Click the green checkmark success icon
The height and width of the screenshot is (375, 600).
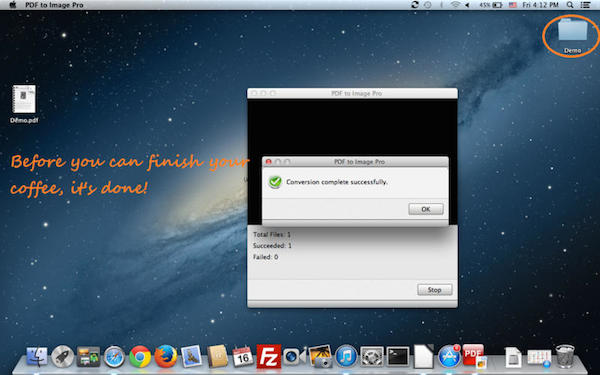275,182
